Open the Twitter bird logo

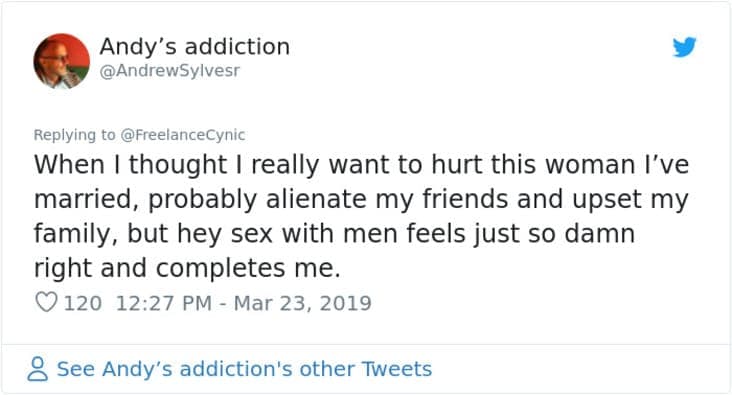(684, 47)
